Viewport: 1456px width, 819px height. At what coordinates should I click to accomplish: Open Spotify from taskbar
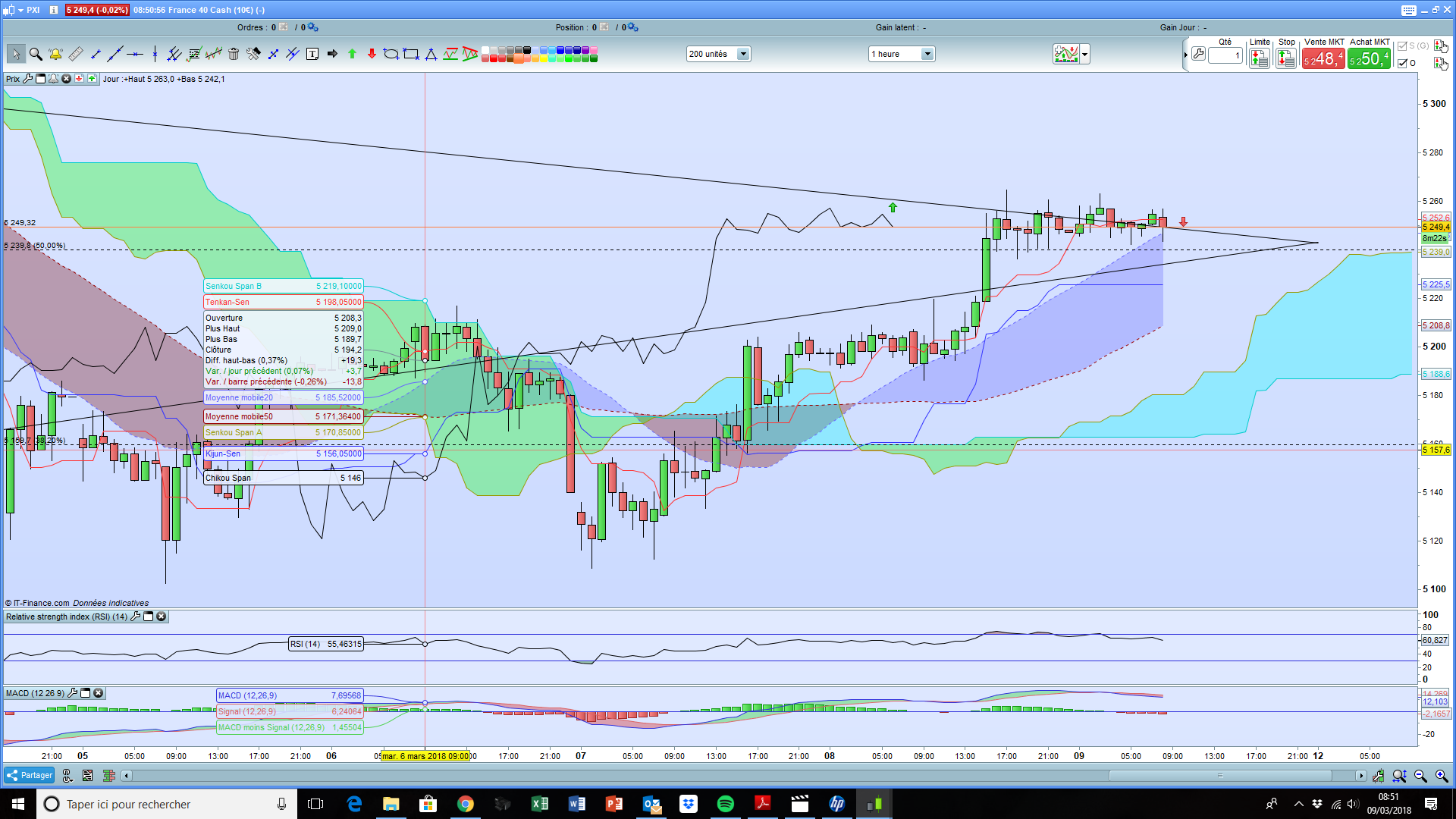coord(726,804)
